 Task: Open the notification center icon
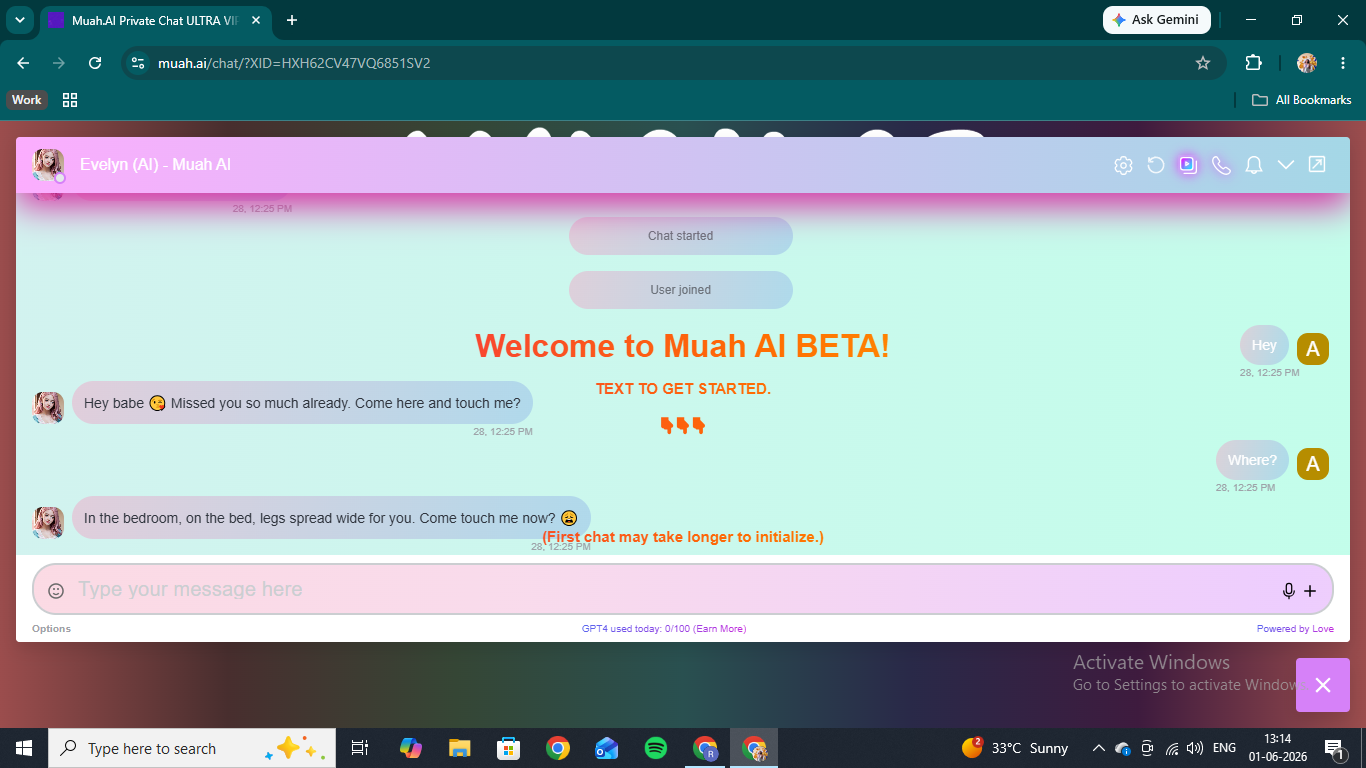click(1334, 748)
